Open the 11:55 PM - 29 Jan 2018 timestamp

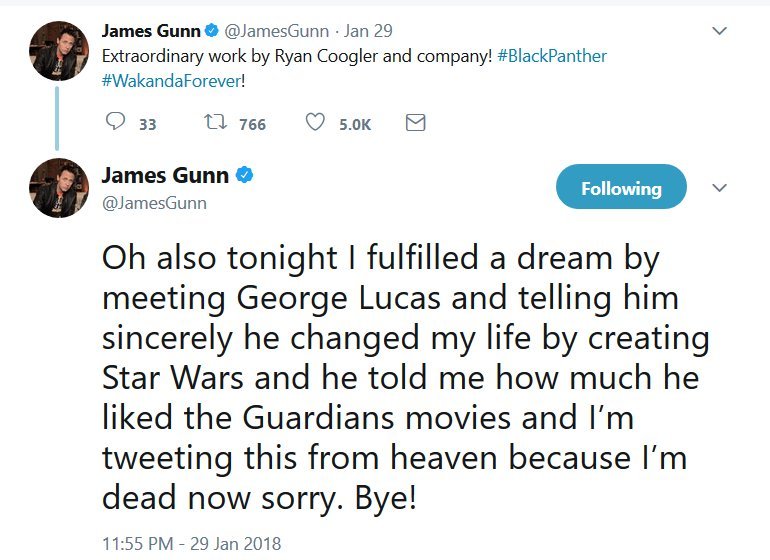(x=191, y=544)
